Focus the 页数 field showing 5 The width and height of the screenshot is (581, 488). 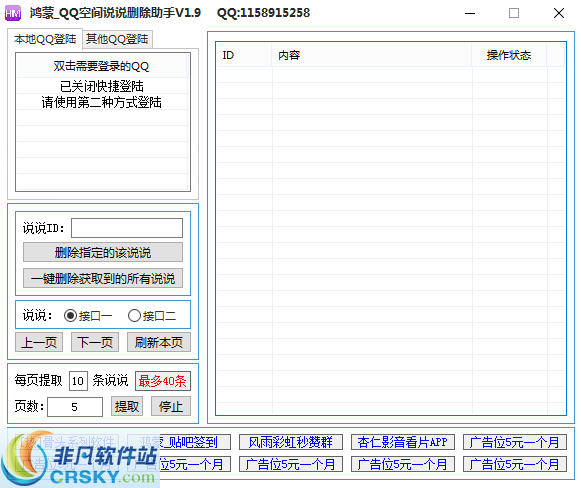pos(75,406)
